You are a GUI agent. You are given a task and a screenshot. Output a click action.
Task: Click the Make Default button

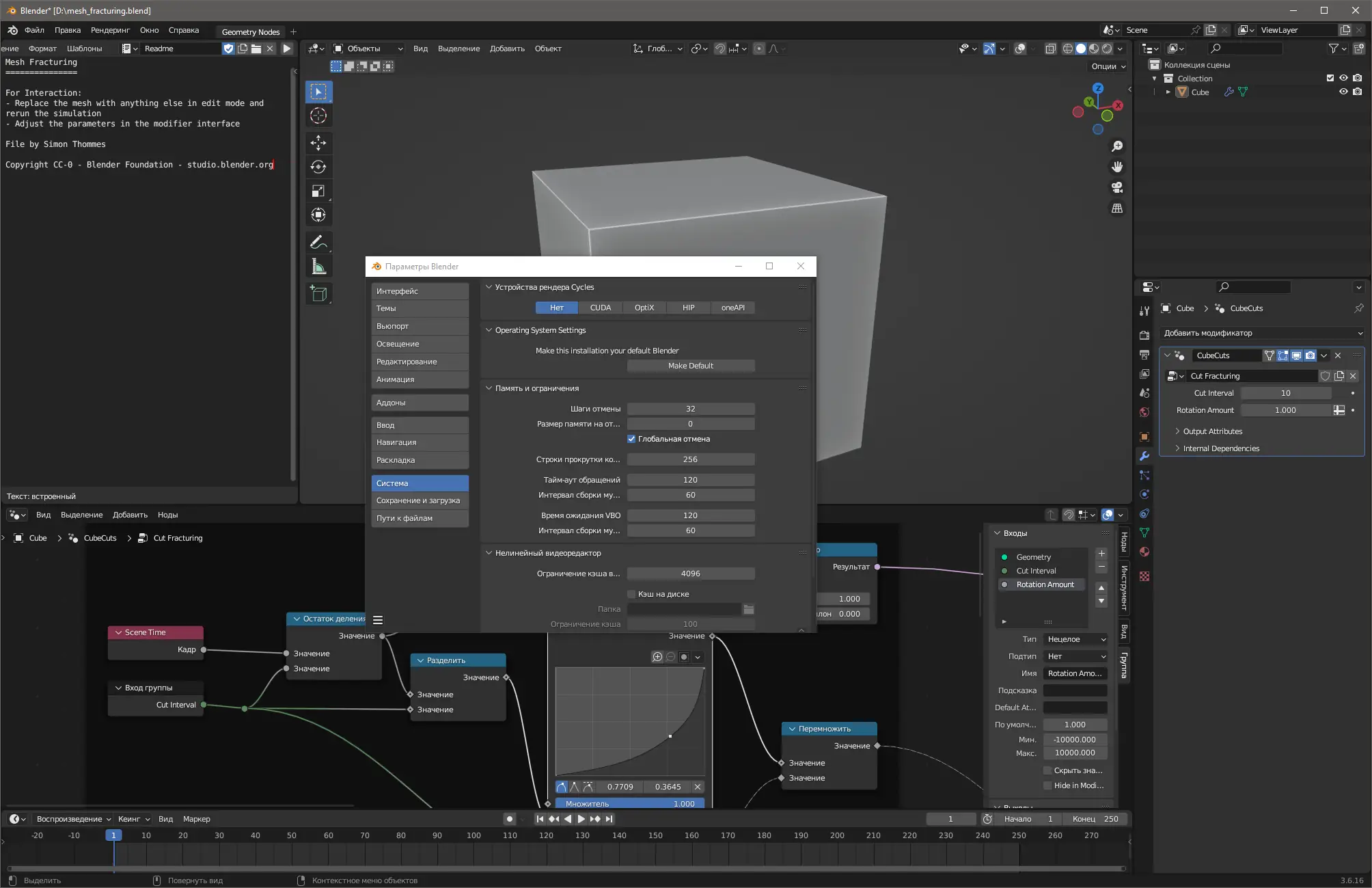(690, 366)
